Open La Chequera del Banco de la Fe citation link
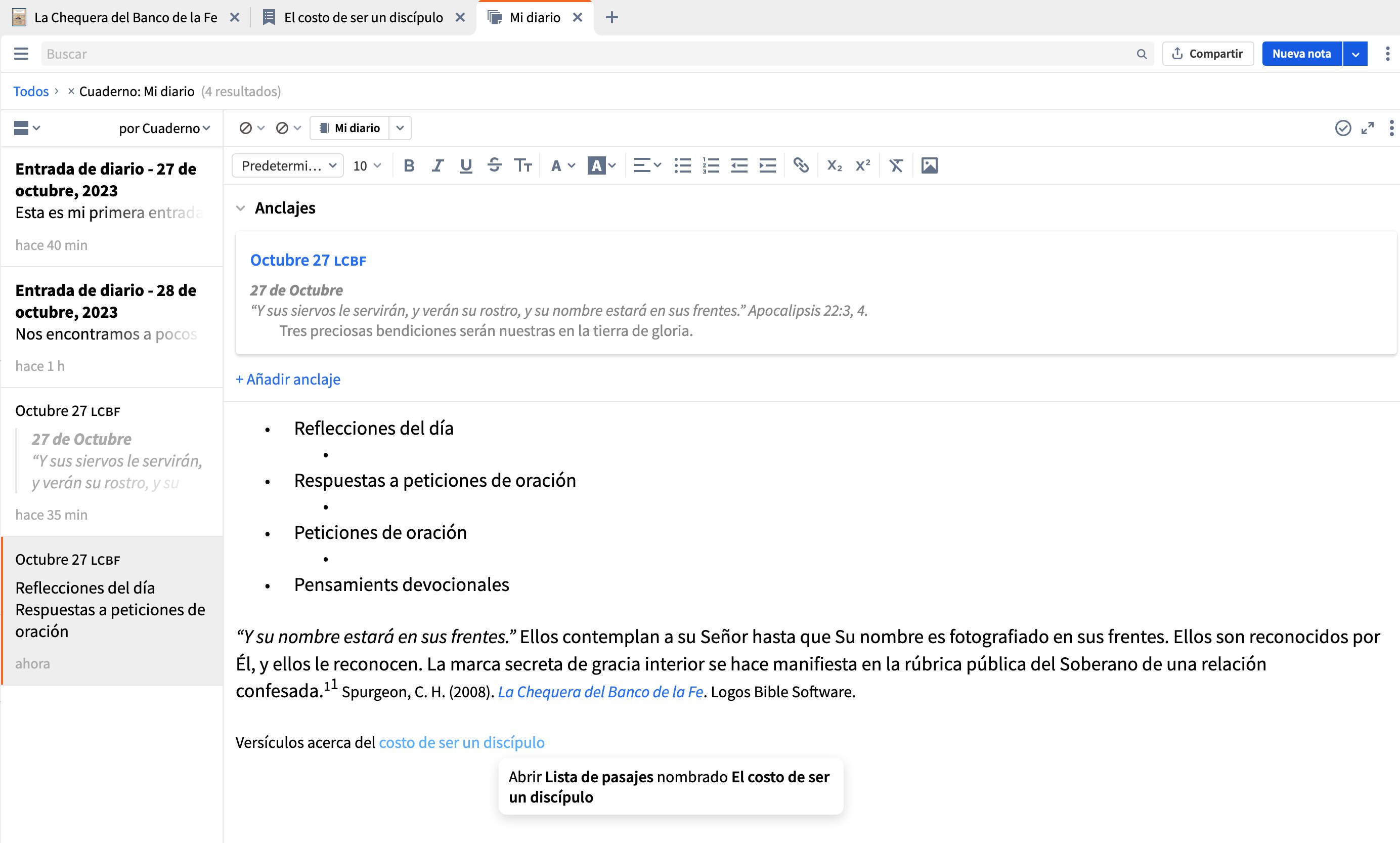Screen dimensions: 1400x843 601,691
